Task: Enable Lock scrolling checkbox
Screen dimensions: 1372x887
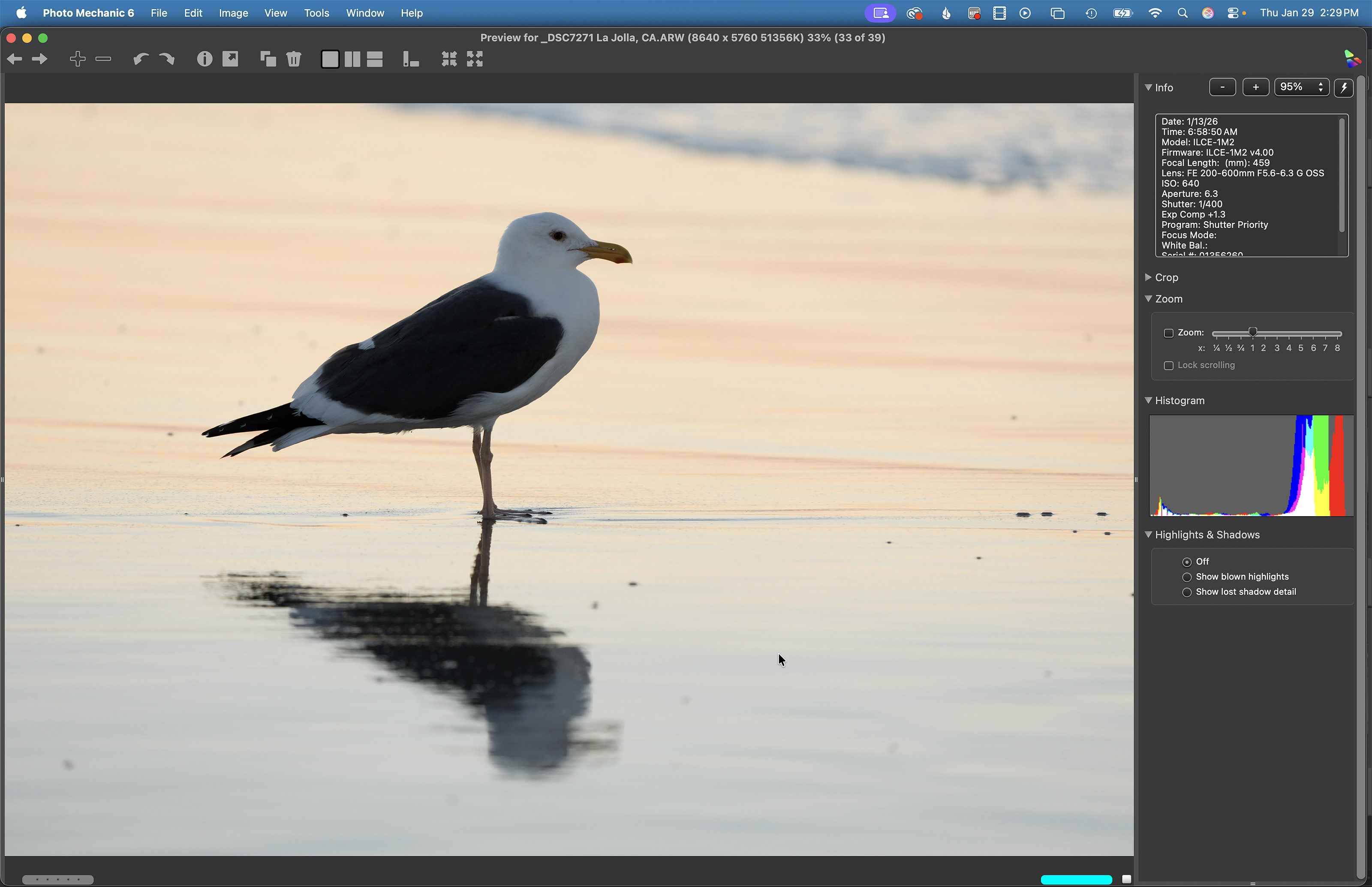Action: coord(1169,366)
